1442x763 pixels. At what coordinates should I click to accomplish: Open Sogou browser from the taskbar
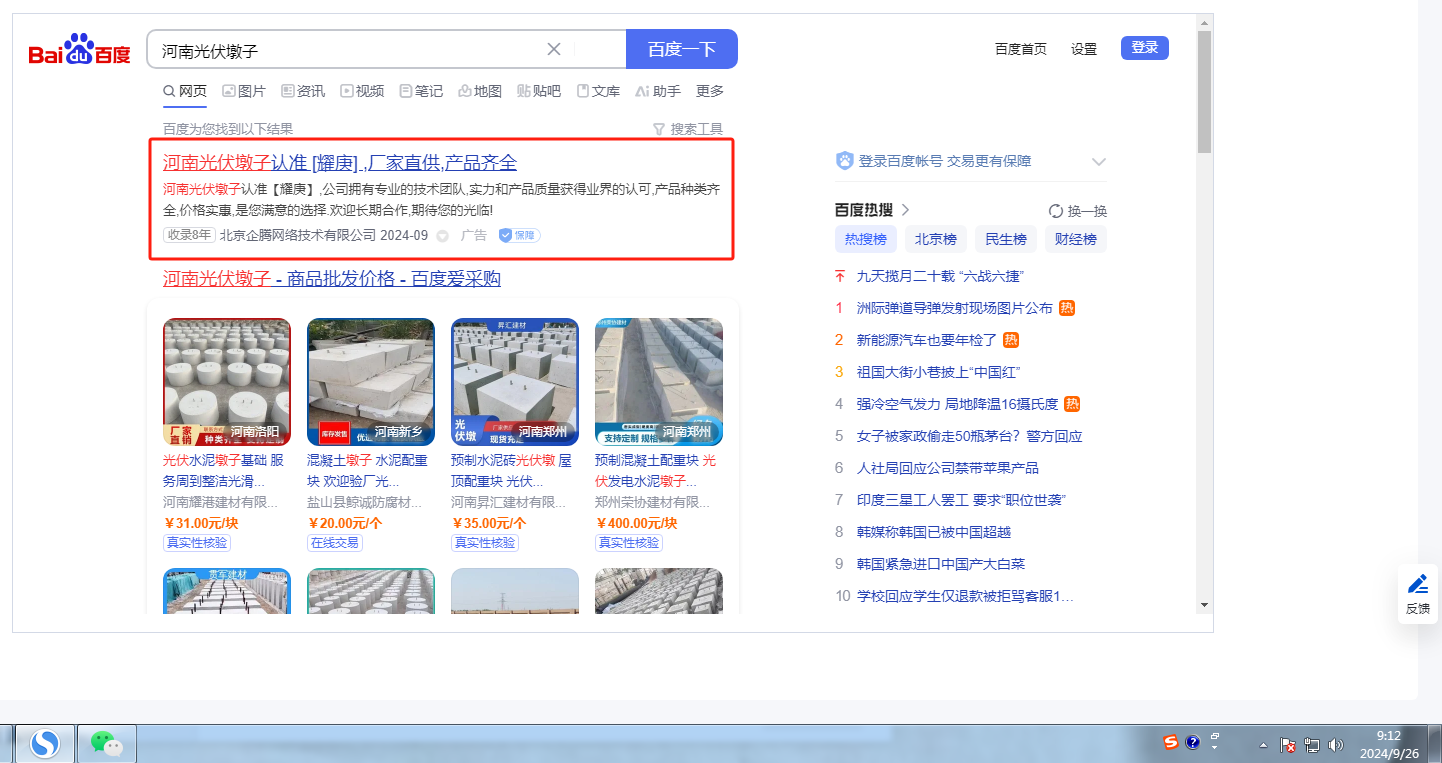point(44,743)
